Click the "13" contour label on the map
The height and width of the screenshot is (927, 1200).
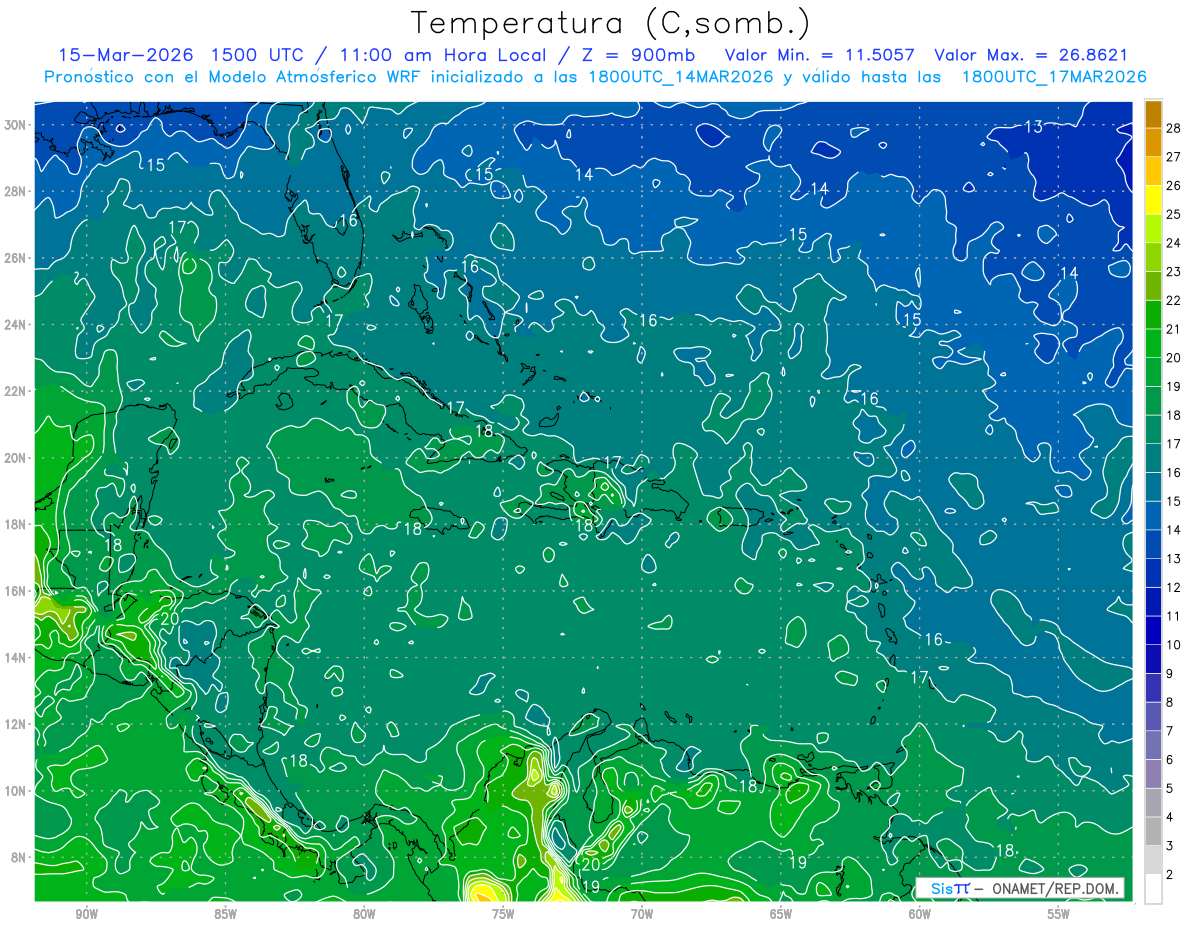[x=1033, y=127]
